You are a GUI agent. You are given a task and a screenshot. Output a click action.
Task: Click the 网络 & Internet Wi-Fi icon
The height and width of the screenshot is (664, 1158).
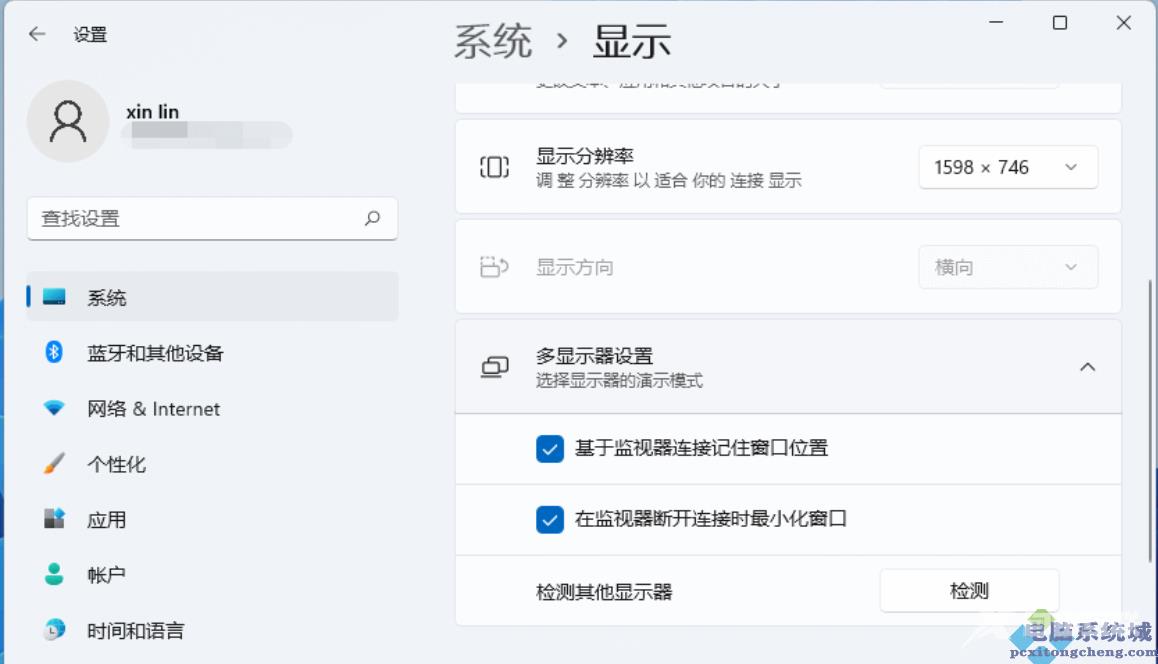pyautogui.click(x=54, y=408)
